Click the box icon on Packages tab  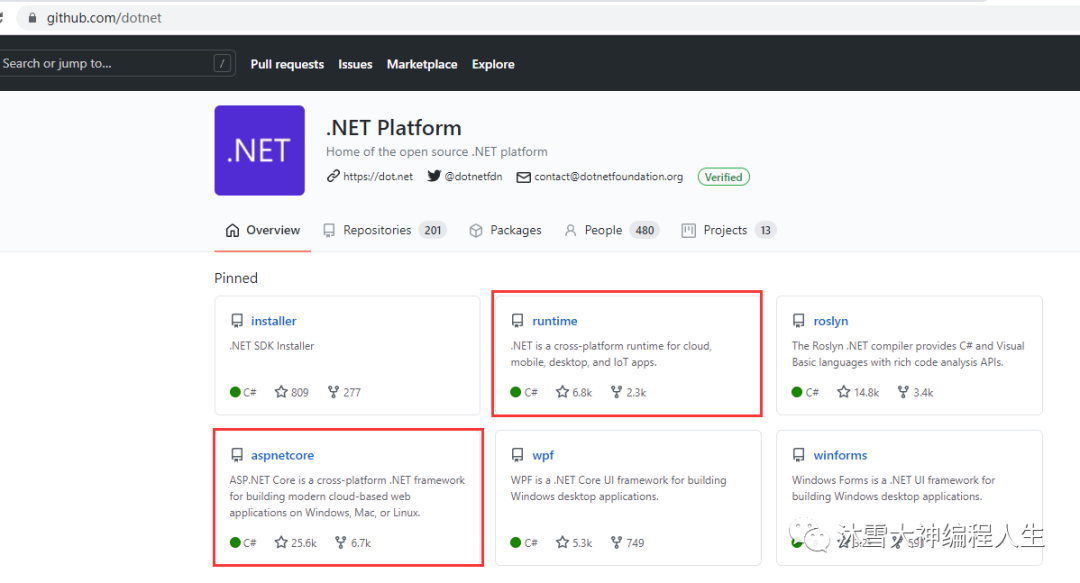coord(475,230)
